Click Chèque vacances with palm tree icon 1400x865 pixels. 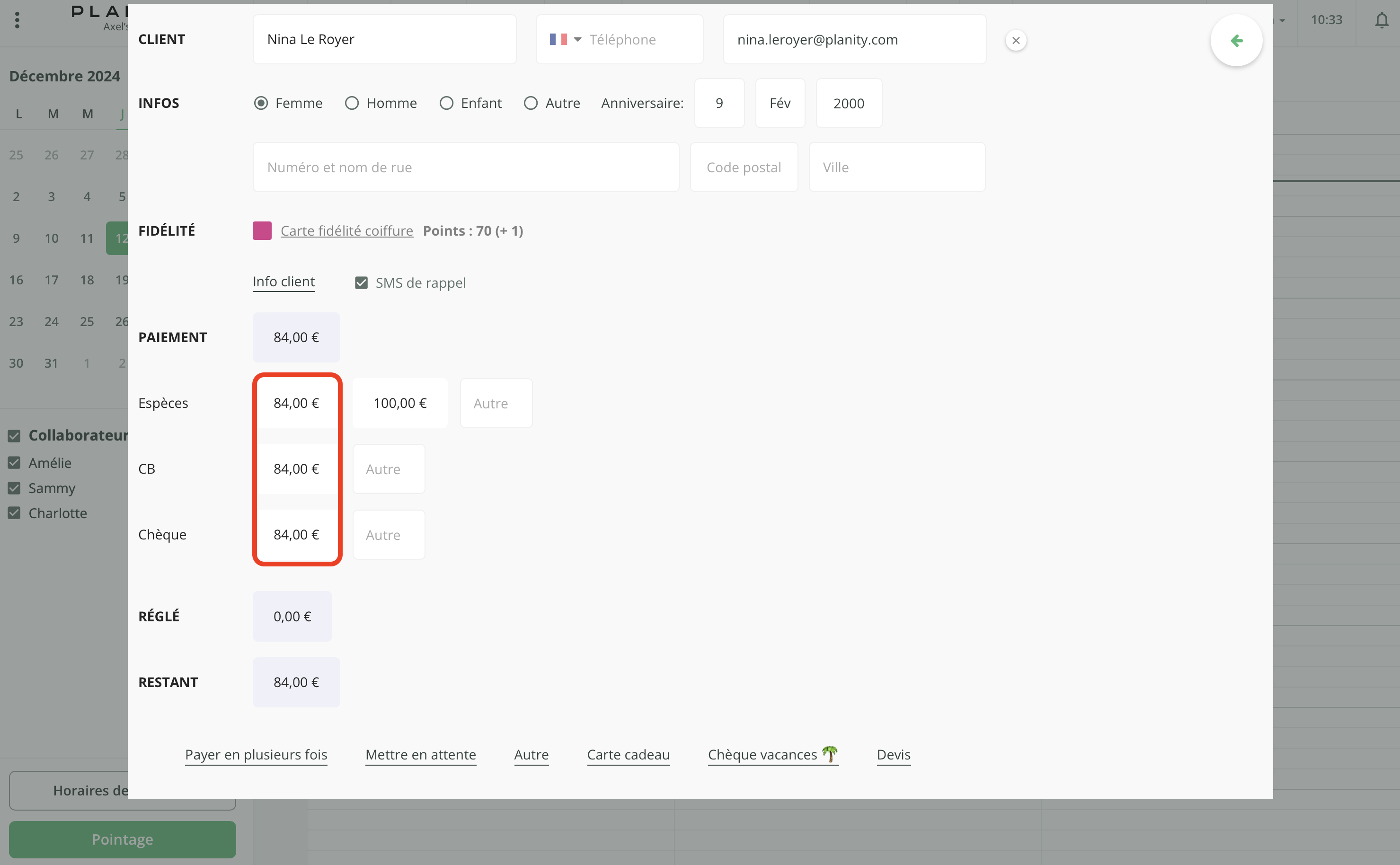772,755
